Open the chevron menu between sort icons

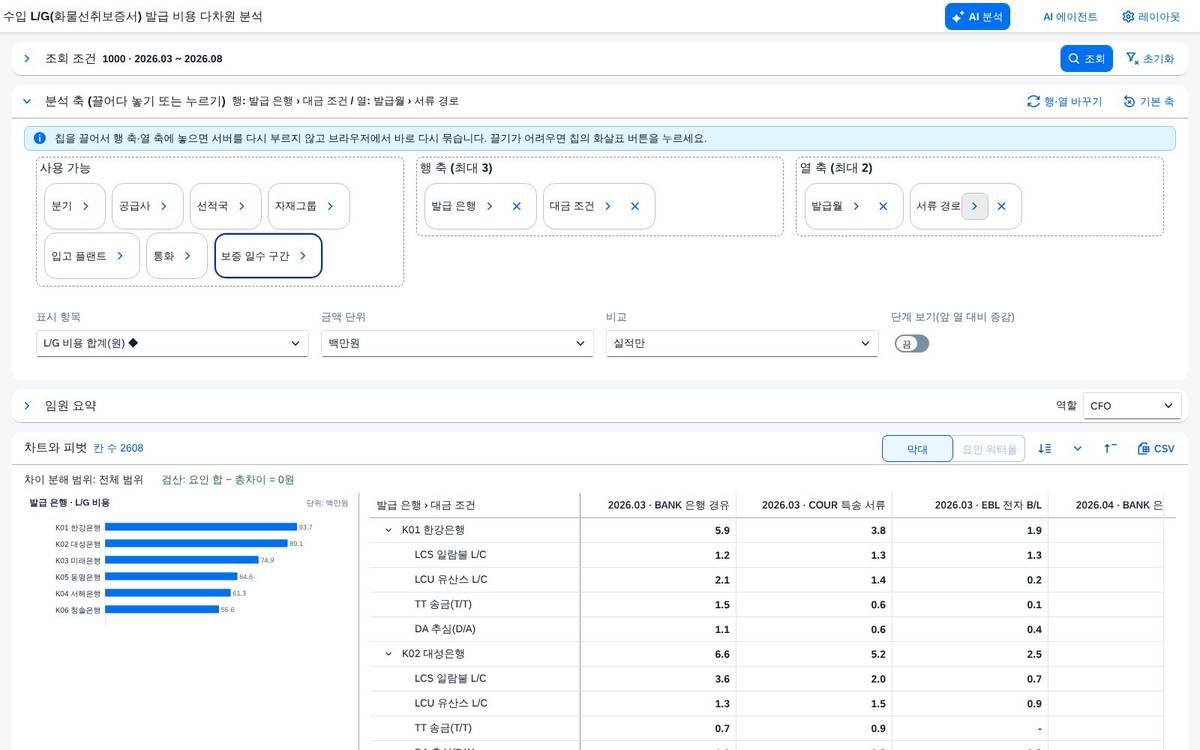coord(1077,449)
